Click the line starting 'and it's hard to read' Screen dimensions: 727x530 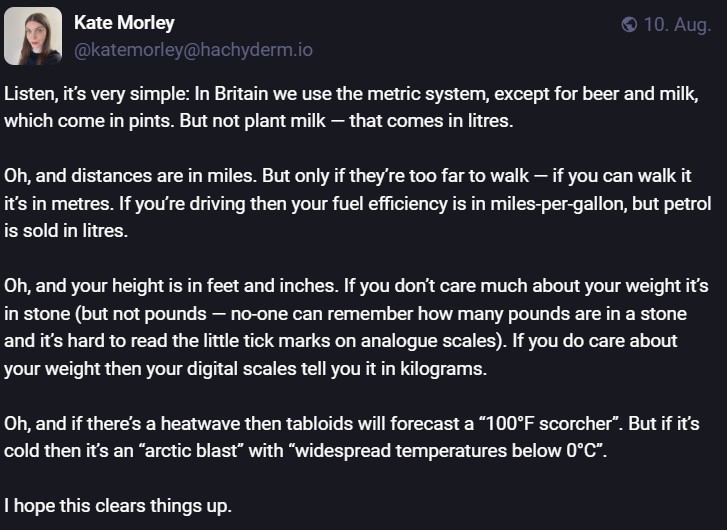coord(341,341)
